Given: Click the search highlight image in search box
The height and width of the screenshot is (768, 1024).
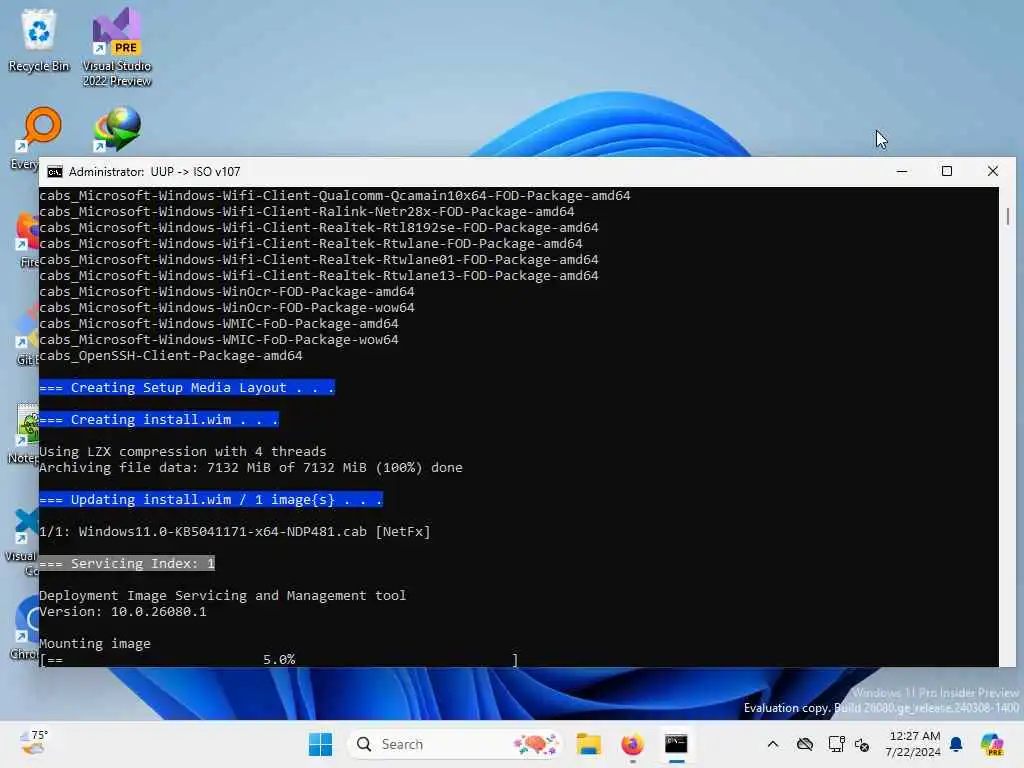Looking at the screenshot, I should click(536, 744).
